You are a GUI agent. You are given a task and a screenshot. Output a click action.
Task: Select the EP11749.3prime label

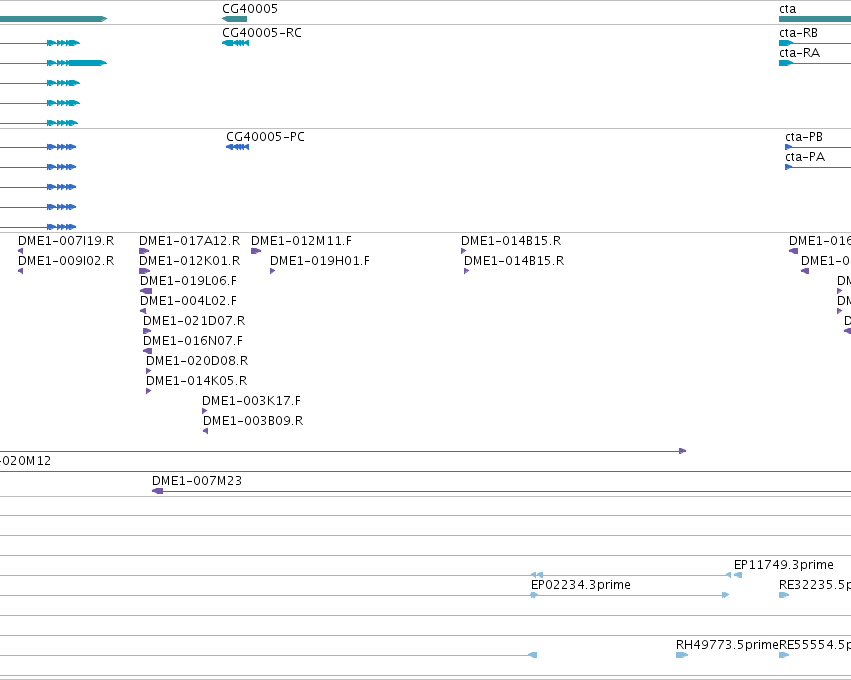click(784, 565)
